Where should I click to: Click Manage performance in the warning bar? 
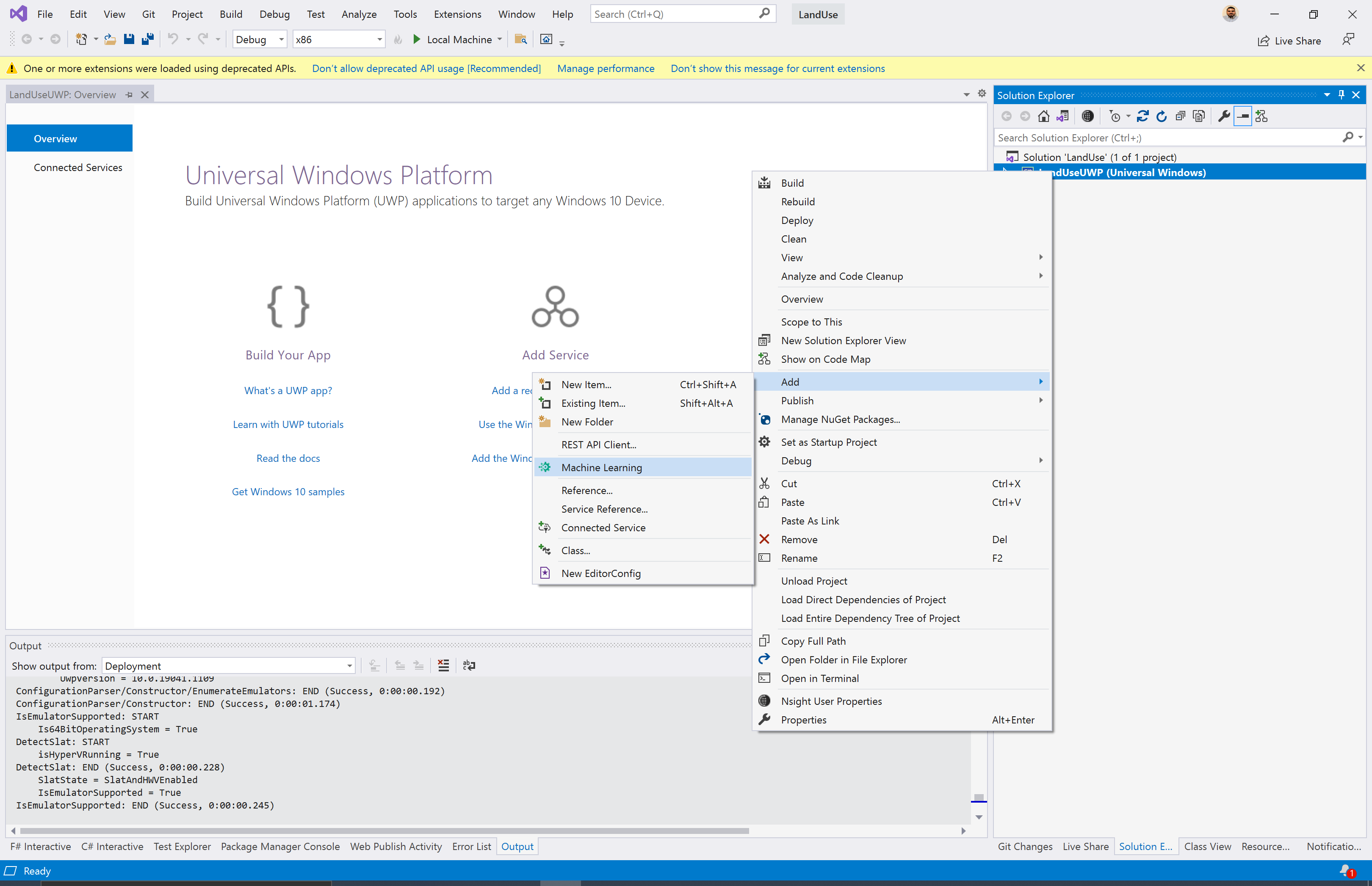coord(606,68)
